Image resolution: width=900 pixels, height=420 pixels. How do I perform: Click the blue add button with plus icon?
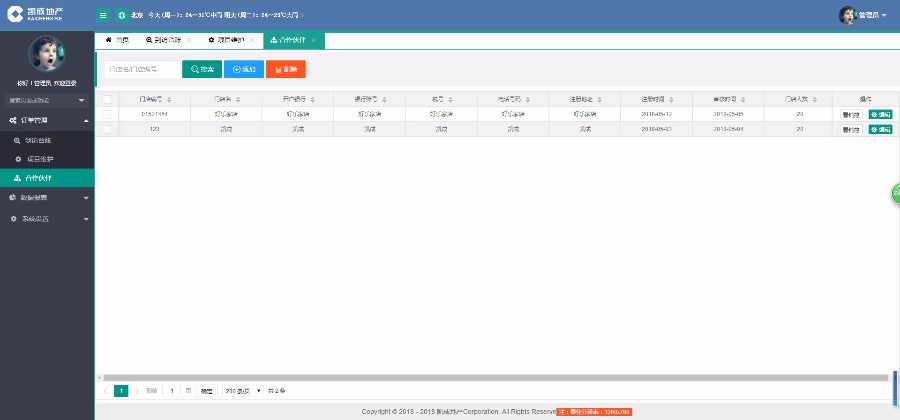click(x=244, y=69)
